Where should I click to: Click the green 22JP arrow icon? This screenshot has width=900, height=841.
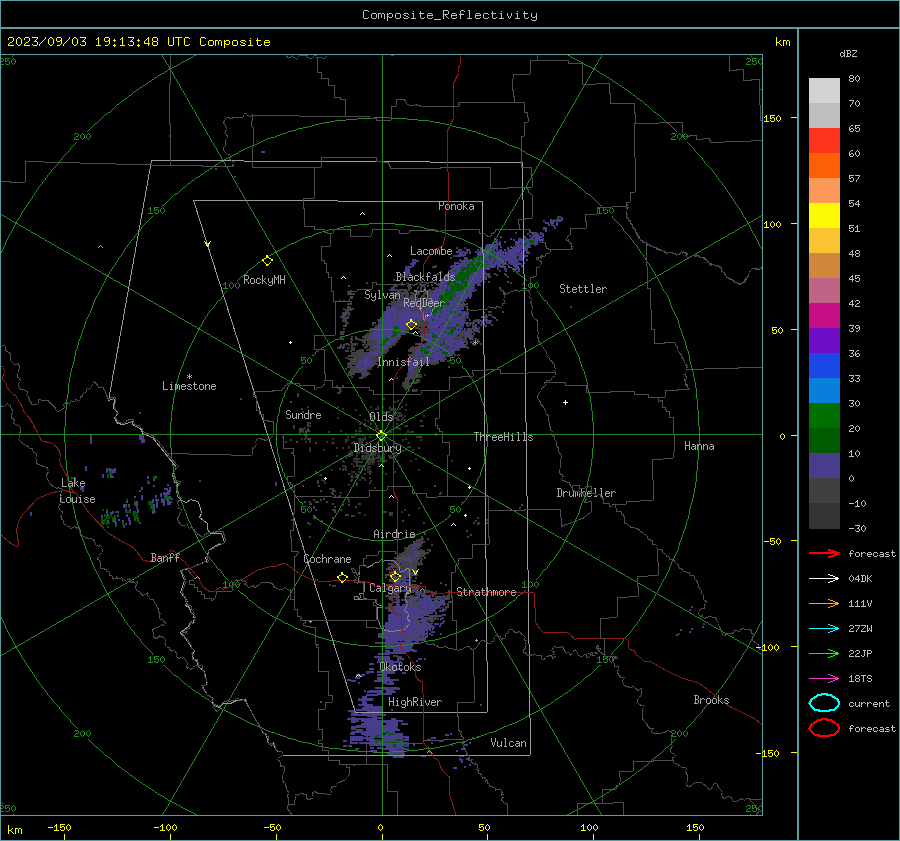824,653
